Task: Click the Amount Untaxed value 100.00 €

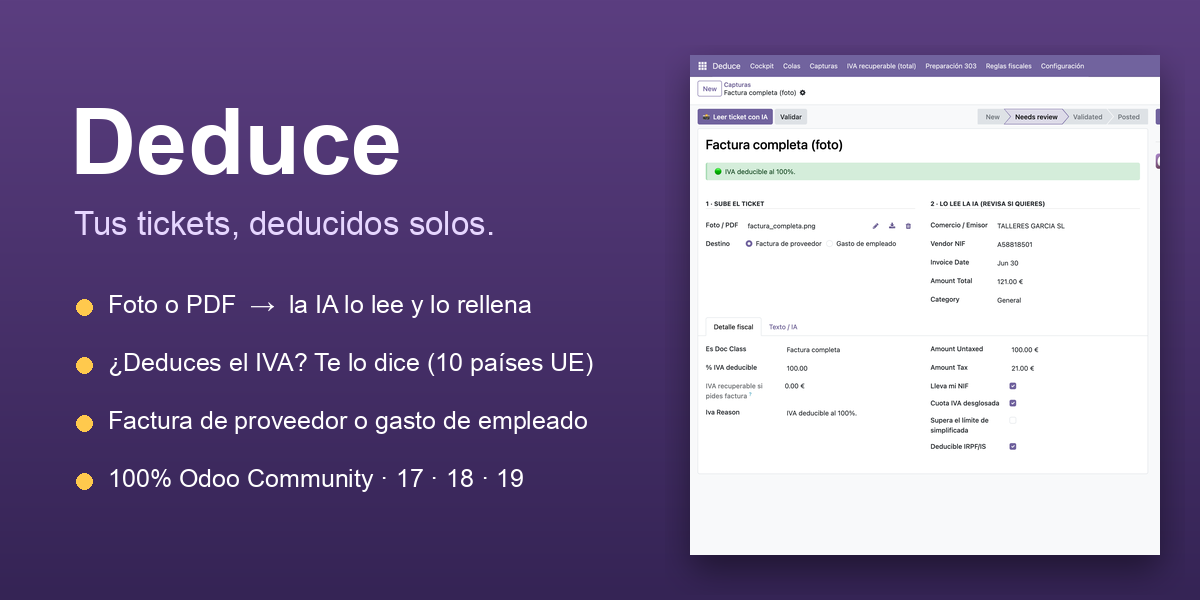Action: pos(1025,350)
